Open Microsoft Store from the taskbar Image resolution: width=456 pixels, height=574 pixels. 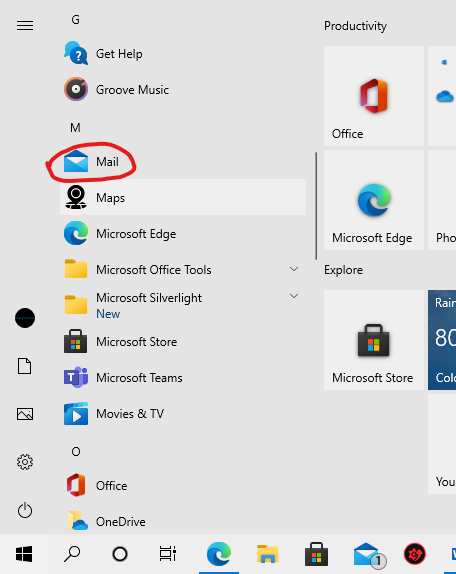[317, 554]
